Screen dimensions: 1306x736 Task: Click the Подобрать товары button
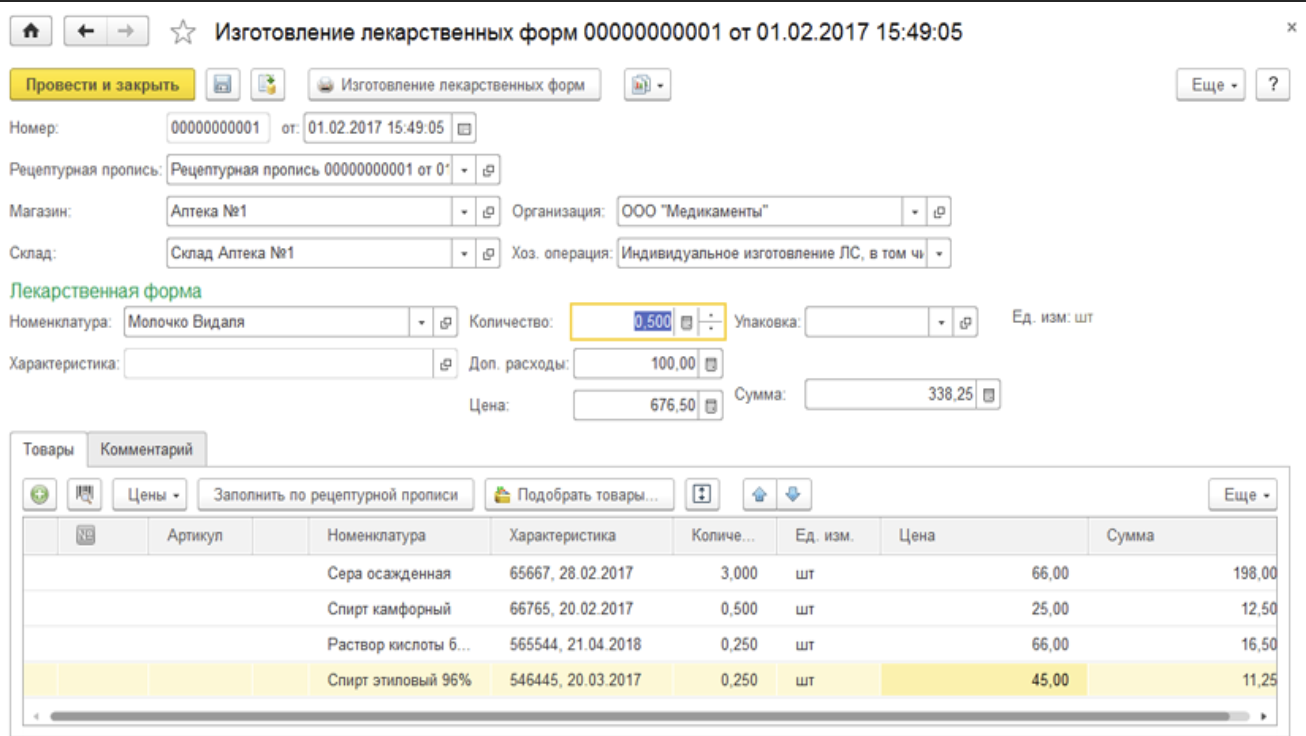pyautogui.click(x=578, y=495)
